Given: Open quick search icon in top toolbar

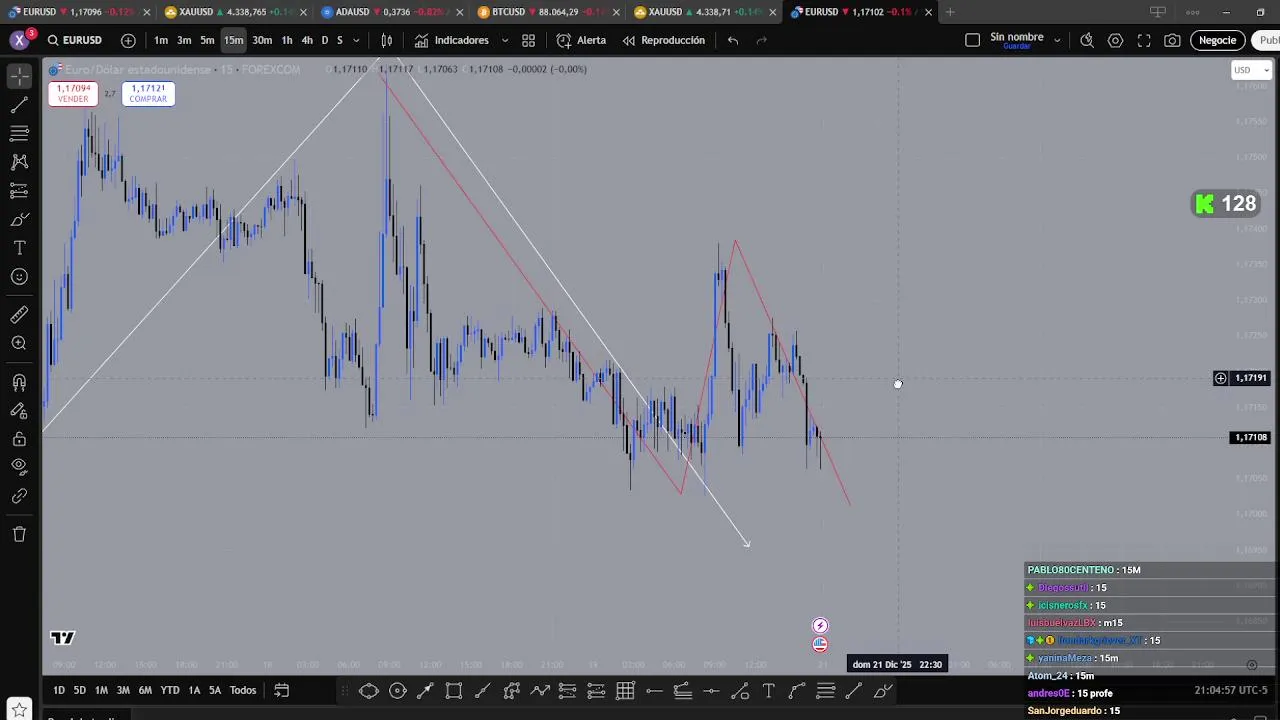Looking at the screenshot, I should 1087,40.
